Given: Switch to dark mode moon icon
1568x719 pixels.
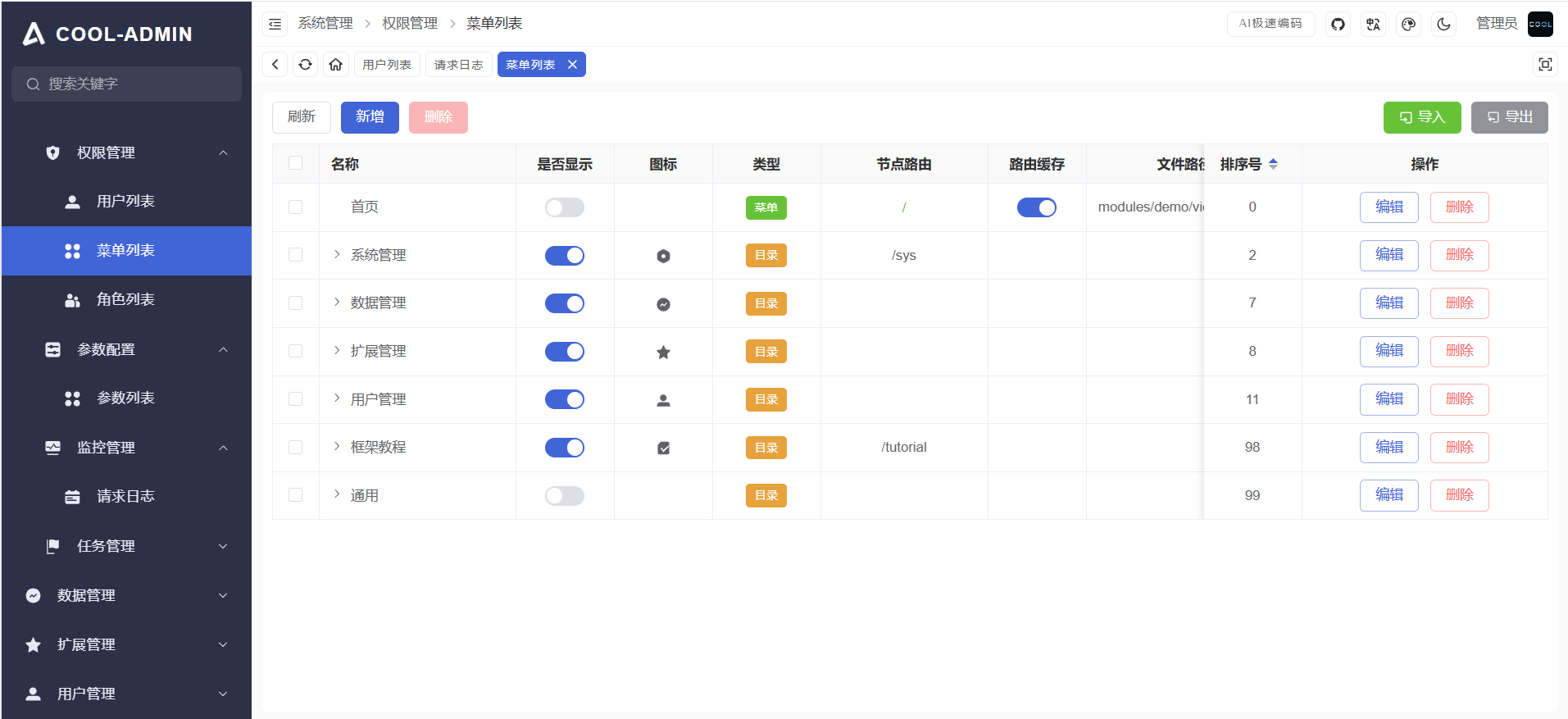Looking at the screenshot, I should click(1443, 24).
